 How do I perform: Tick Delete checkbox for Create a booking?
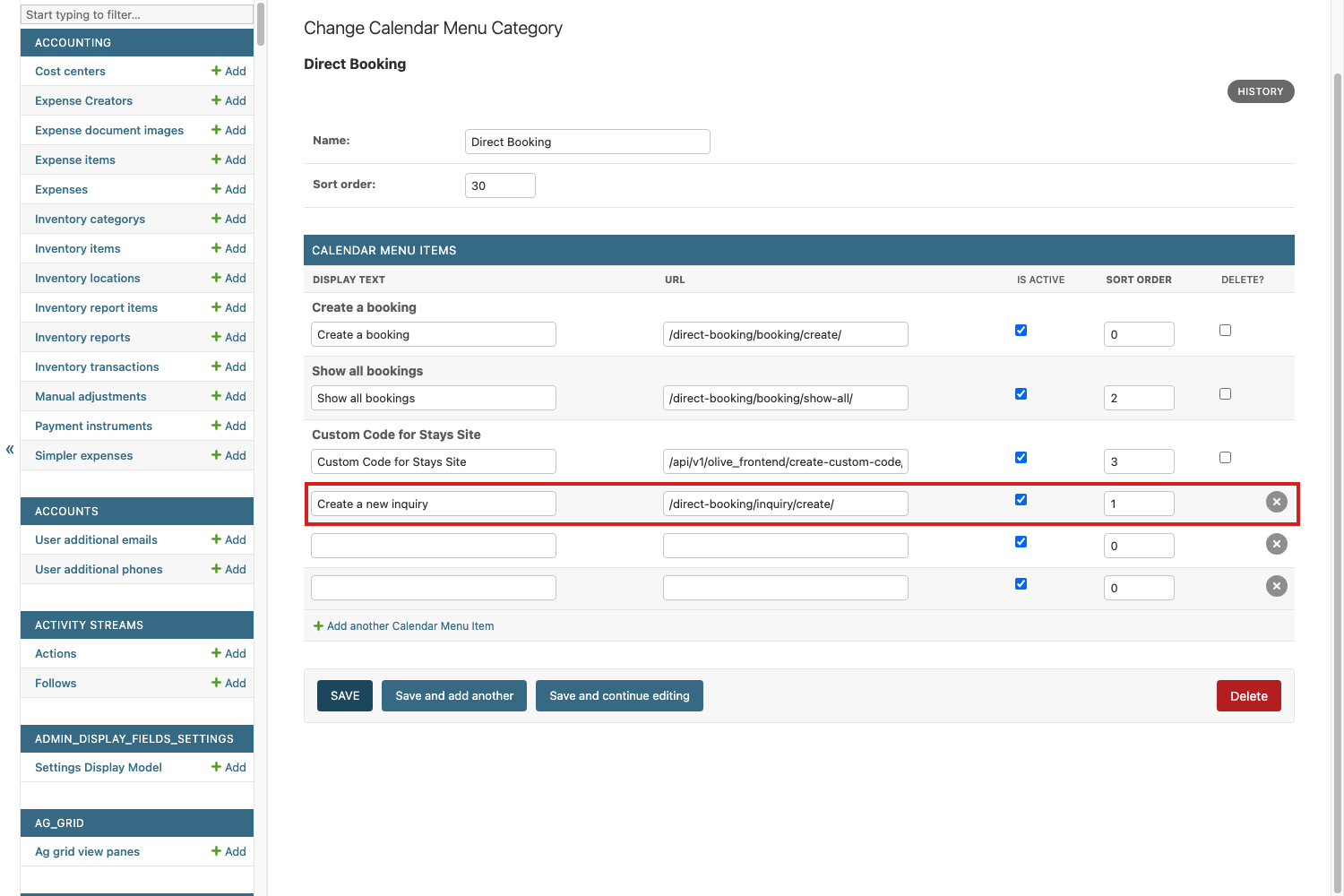click(1225, 331)
